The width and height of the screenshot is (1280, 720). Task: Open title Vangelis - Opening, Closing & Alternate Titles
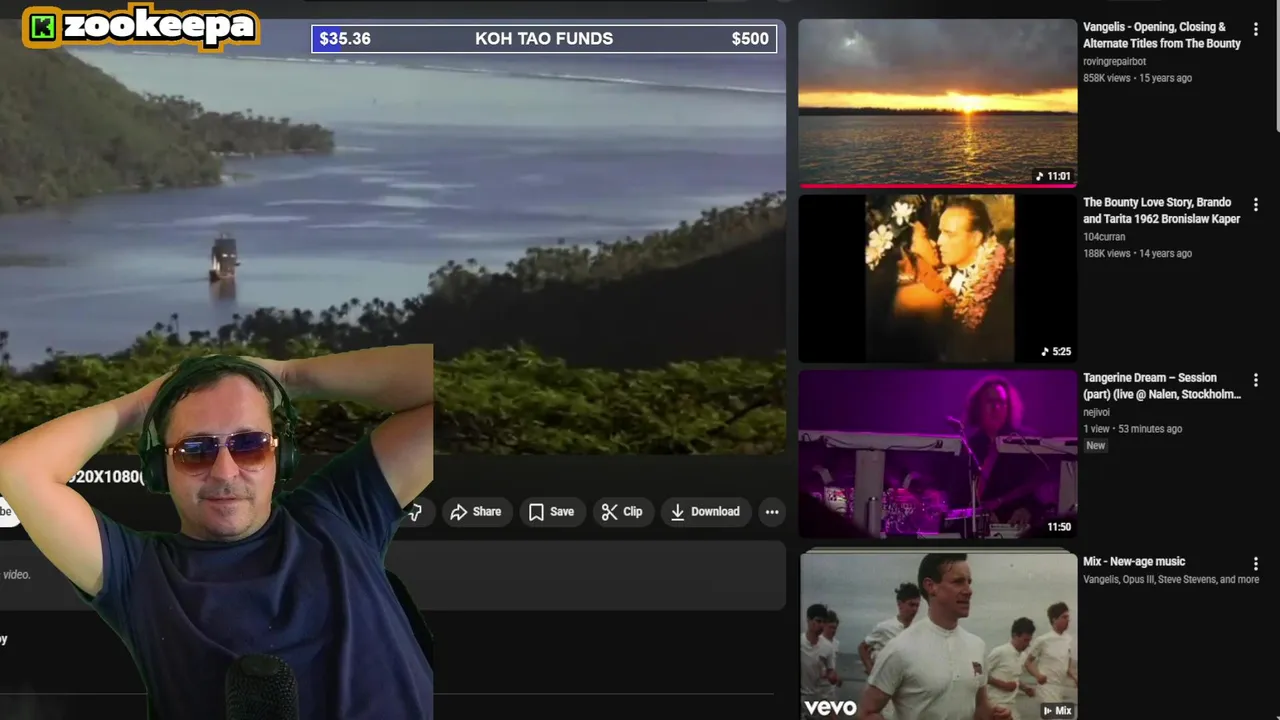(1162, 35)
